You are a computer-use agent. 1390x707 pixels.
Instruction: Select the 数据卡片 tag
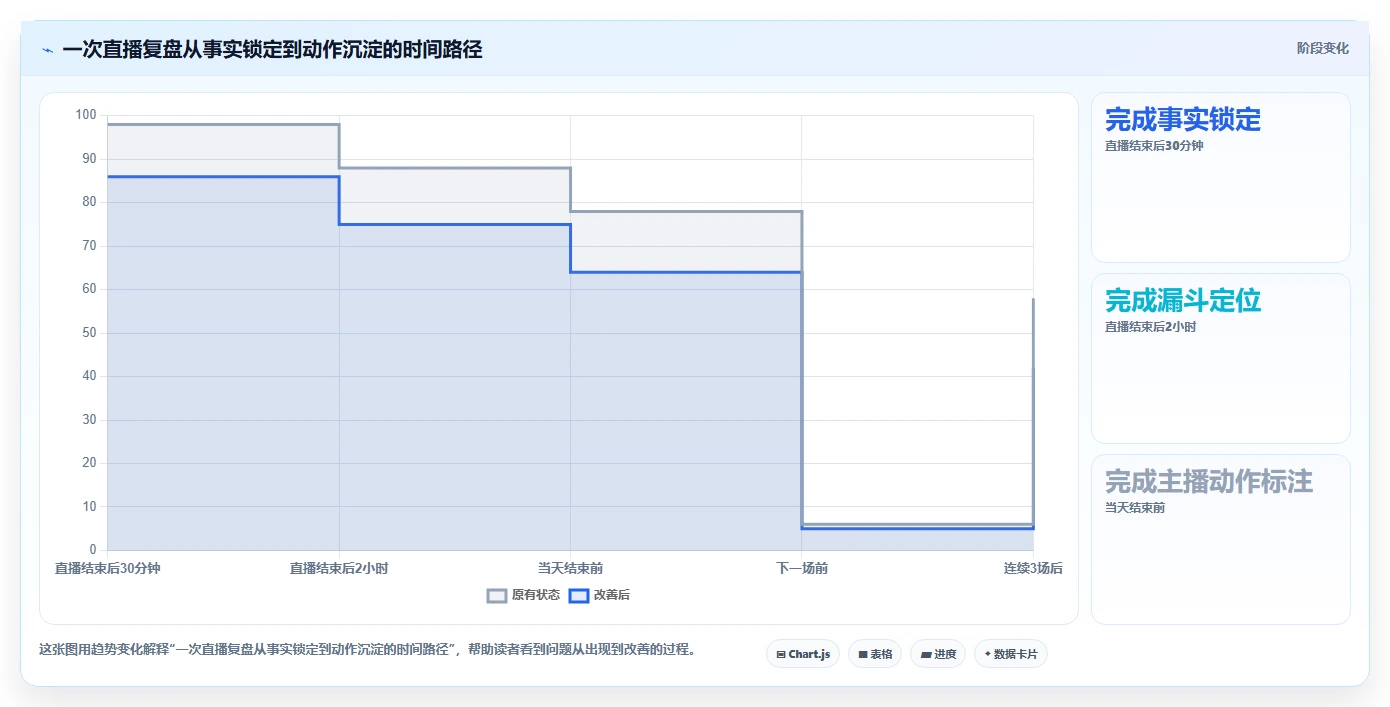click(x=1011, y=654)
